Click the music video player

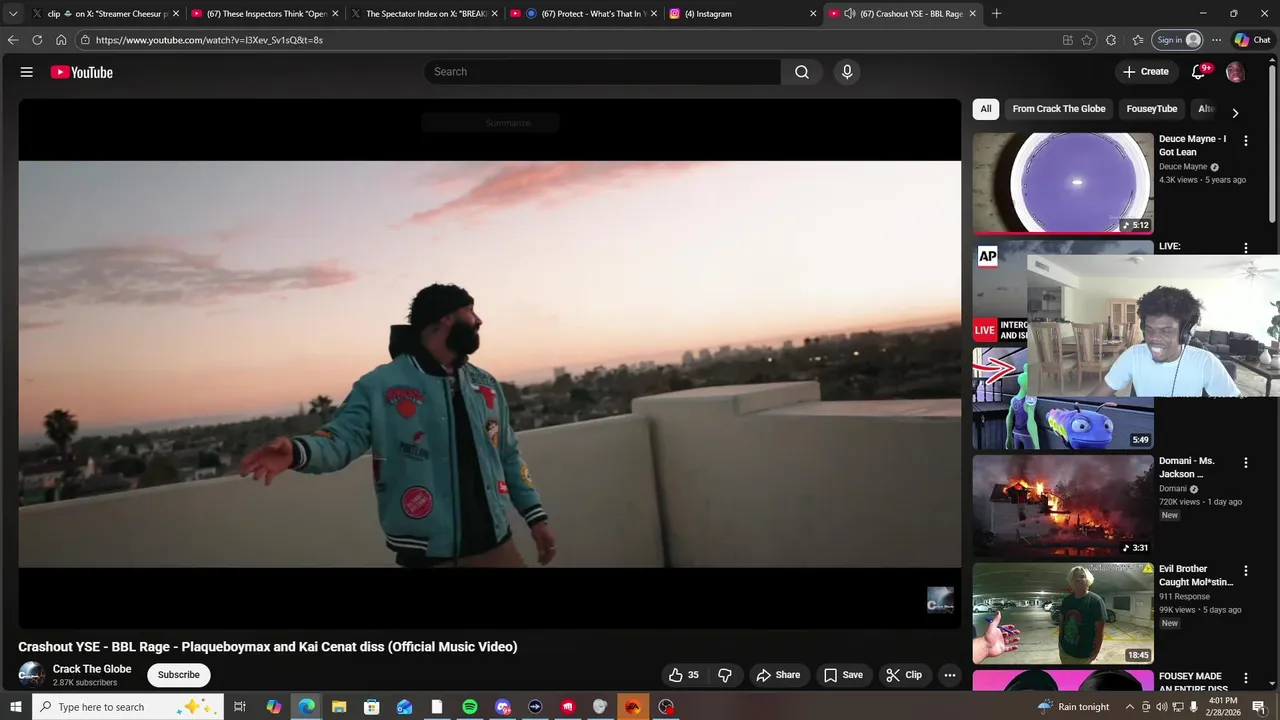489,364
